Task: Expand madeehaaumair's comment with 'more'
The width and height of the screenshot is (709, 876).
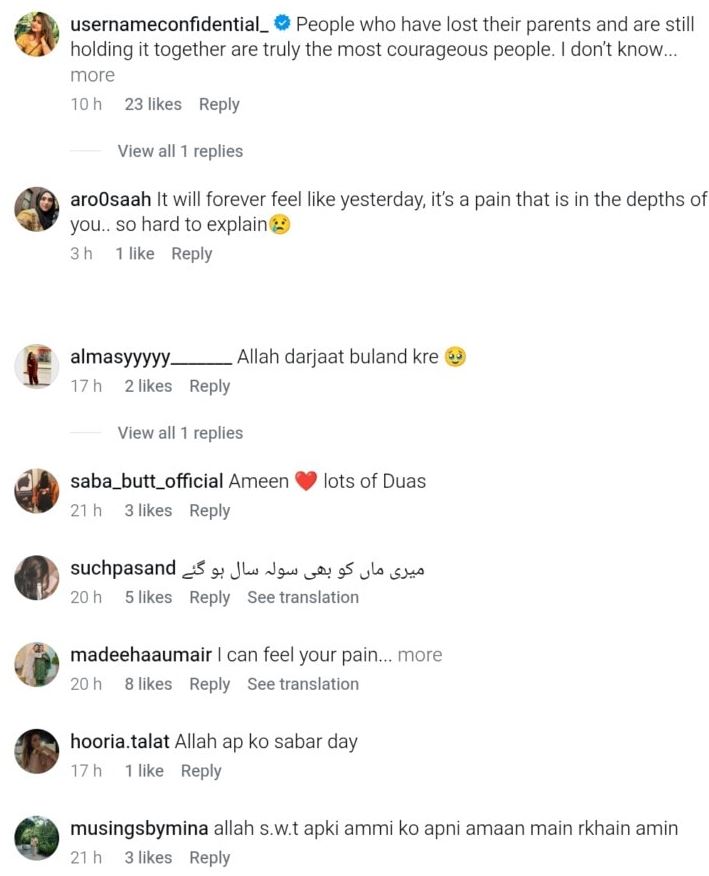Action: click(x=419, y=655)
